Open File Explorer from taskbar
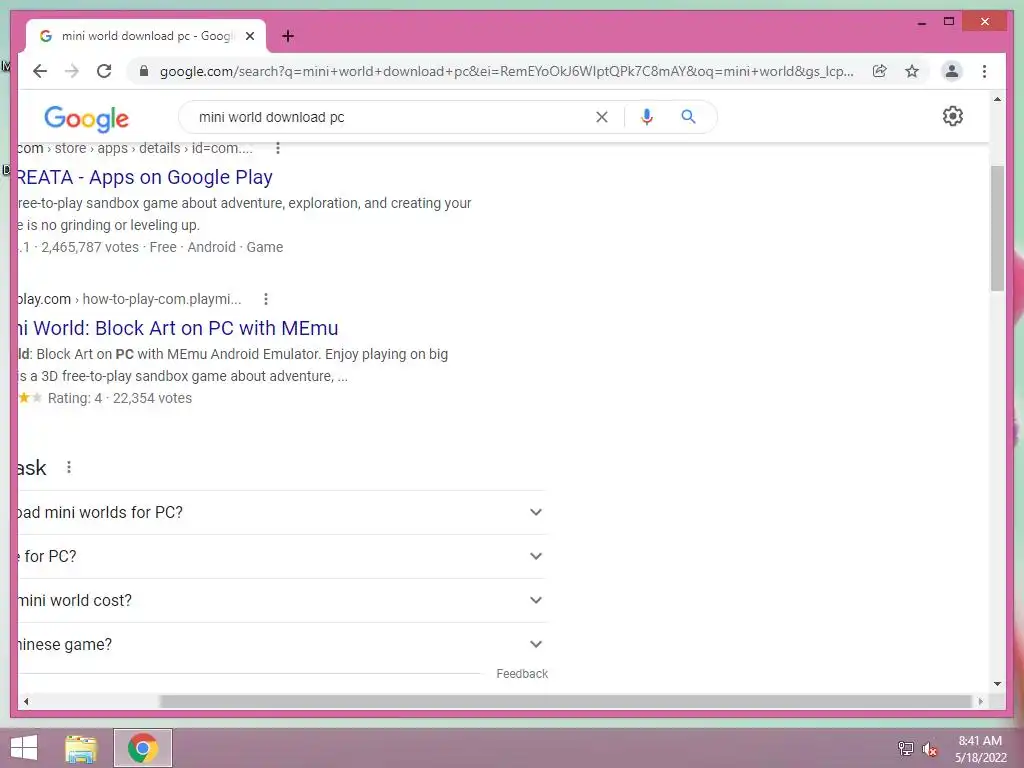The height and width of the screenshot is (768, 1024). [x=81, y=748]
